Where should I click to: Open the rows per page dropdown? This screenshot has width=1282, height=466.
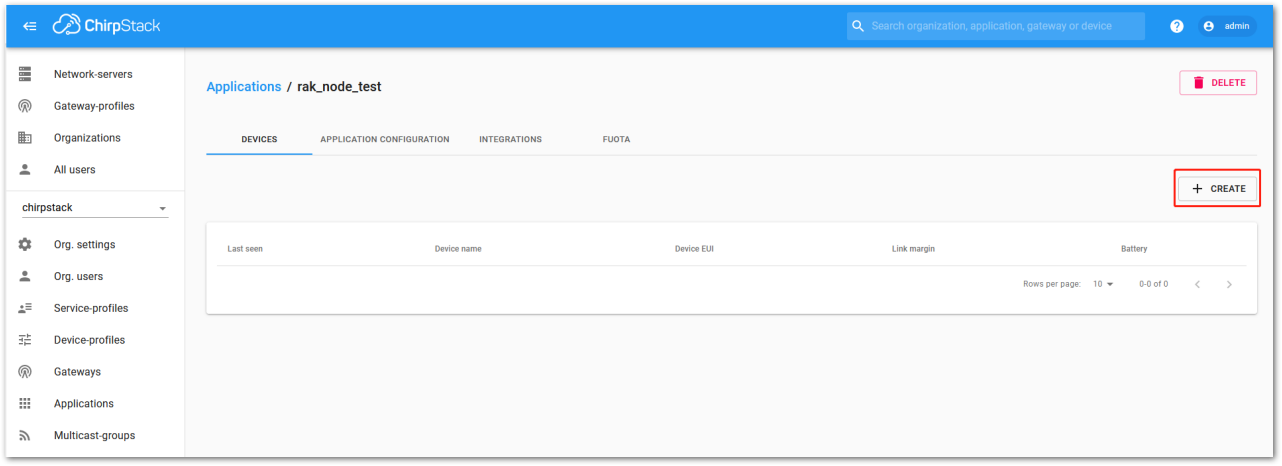(x=1103, y=284)
